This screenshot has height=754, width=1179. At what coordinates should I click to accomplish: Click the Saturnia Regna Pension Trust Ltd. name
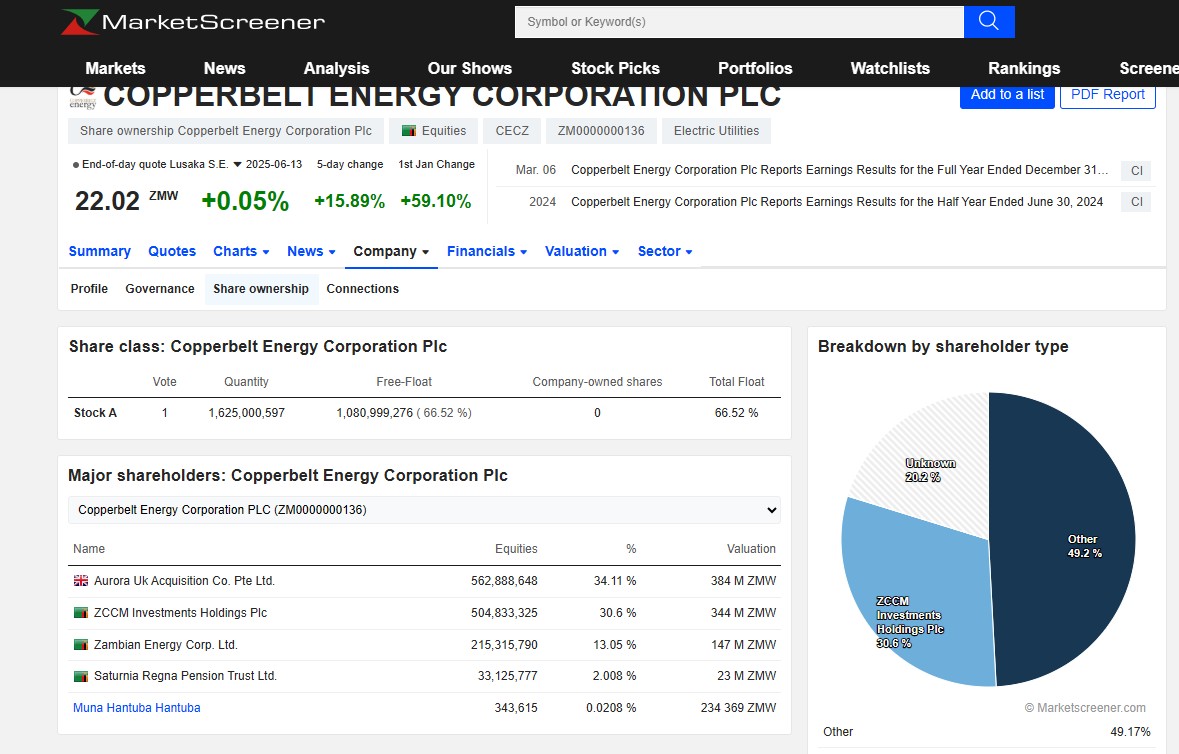(x=185, y=676)
